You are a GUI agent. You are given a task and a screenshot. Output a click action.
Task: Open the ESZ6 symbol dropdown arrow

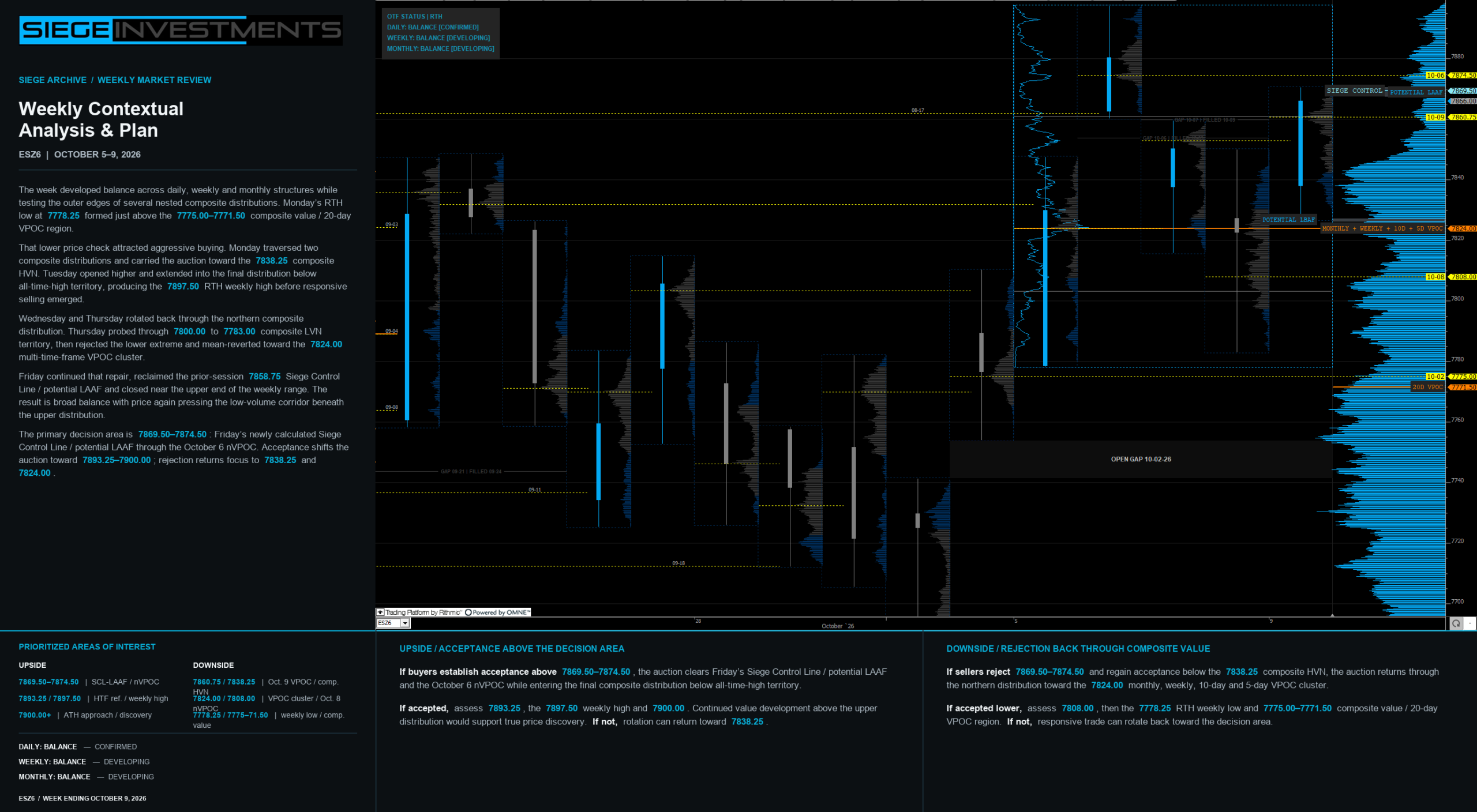(406, 623)
